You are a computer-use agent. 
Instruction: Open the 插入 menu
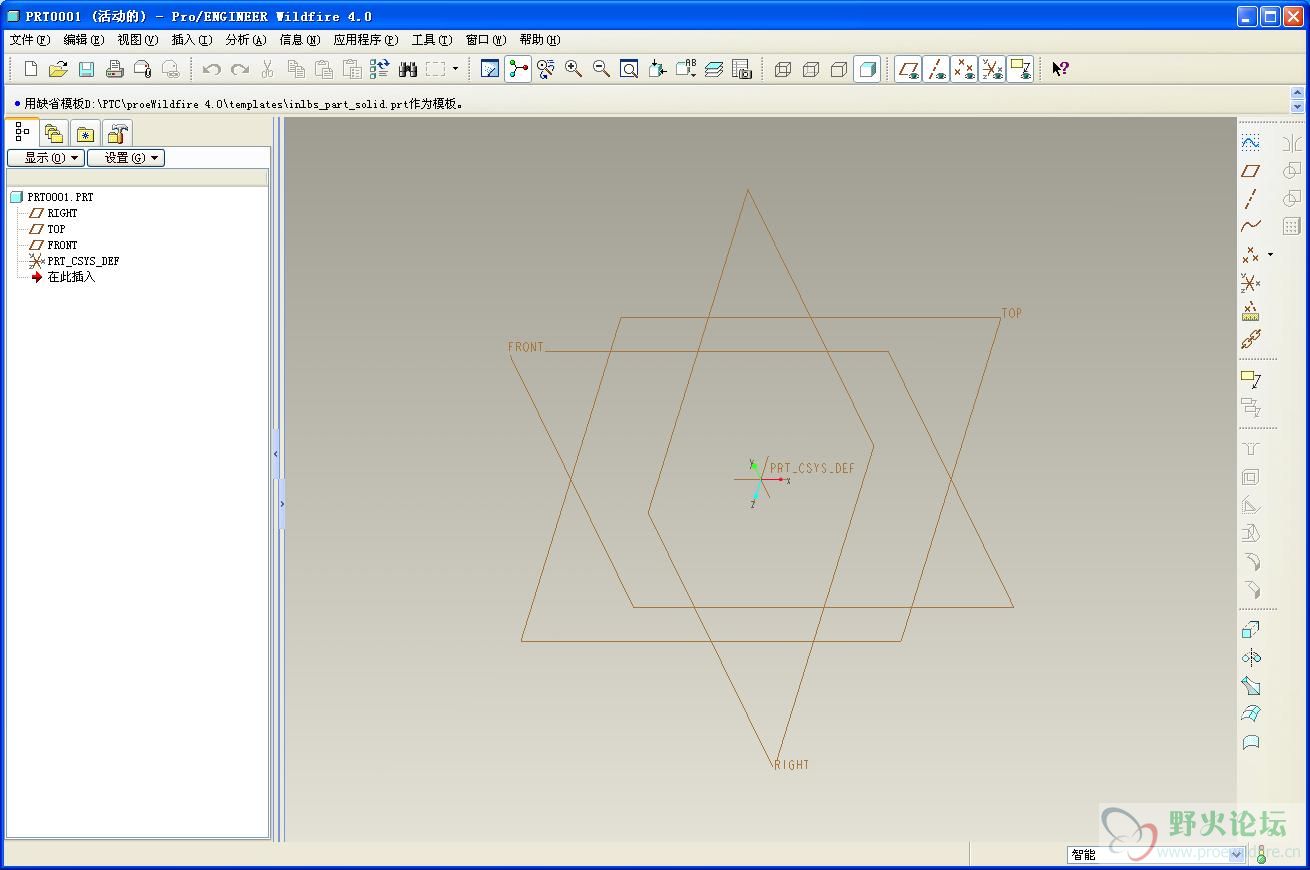[191, 40]
